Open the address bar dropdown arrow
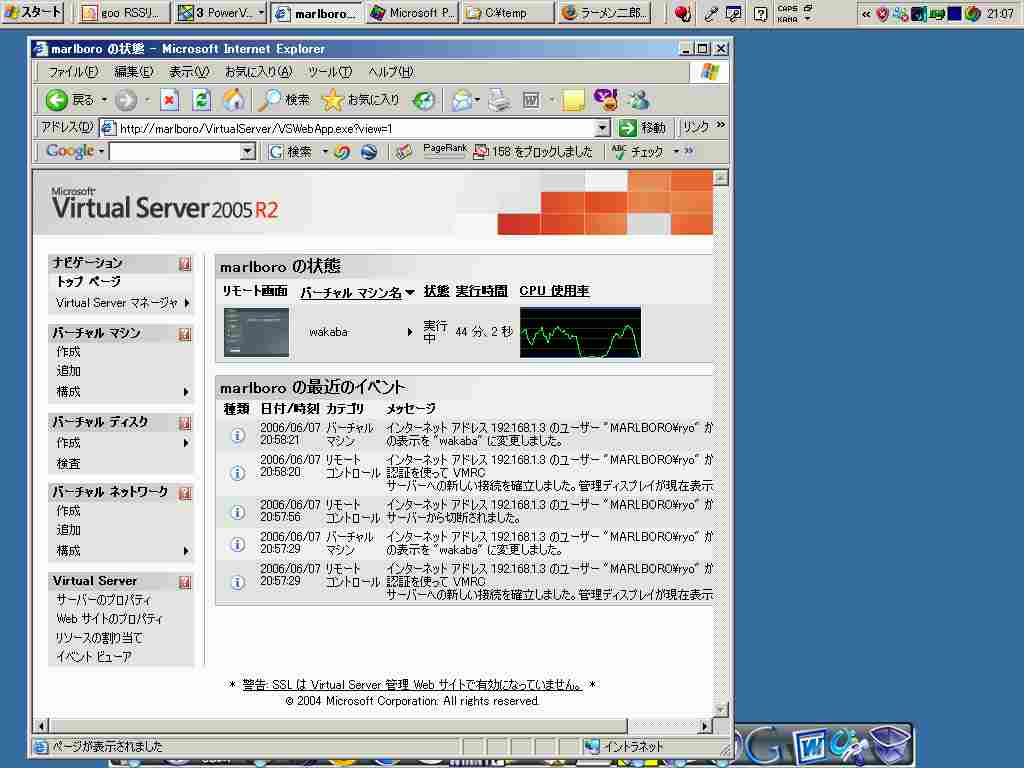Image resolution: width=1024 pixels, height=768 pixels. pos(603,128)
